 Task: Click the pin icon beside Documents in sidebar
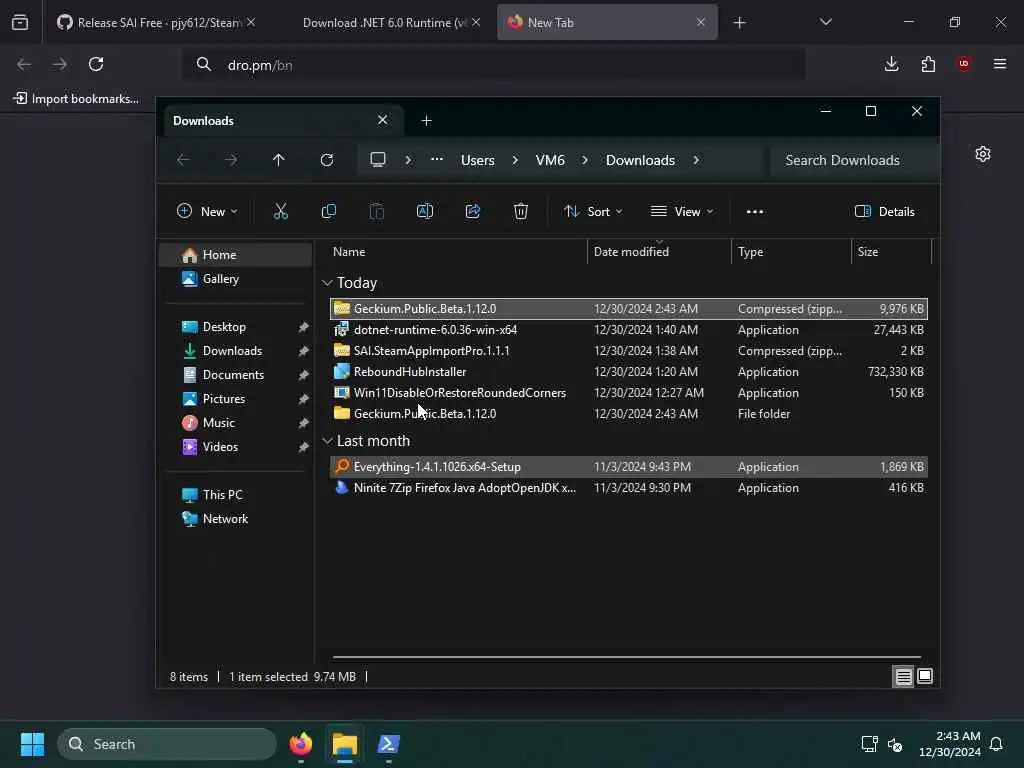click(303, 376)
